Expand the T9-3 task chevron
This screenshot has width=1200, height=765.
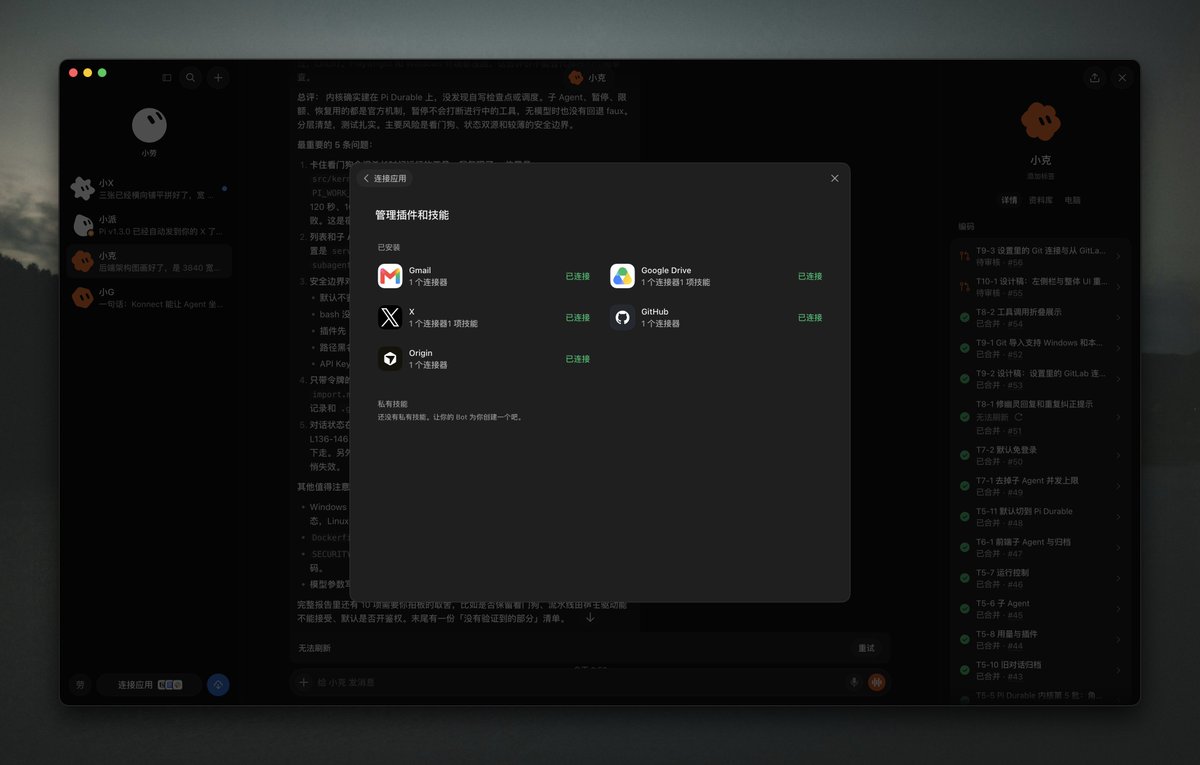tap(1118, 257)
